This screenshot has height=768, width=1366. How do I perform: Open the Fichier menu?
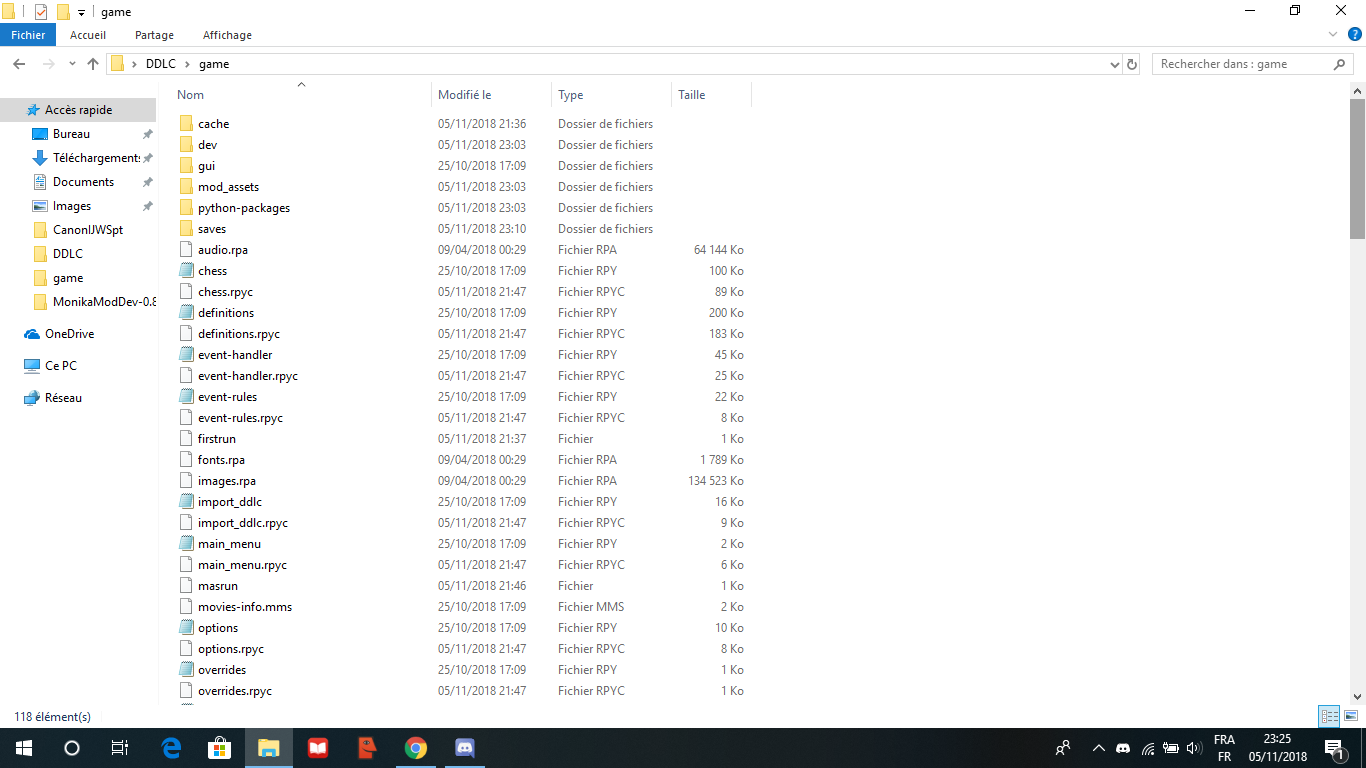click(x=28, y=34)
